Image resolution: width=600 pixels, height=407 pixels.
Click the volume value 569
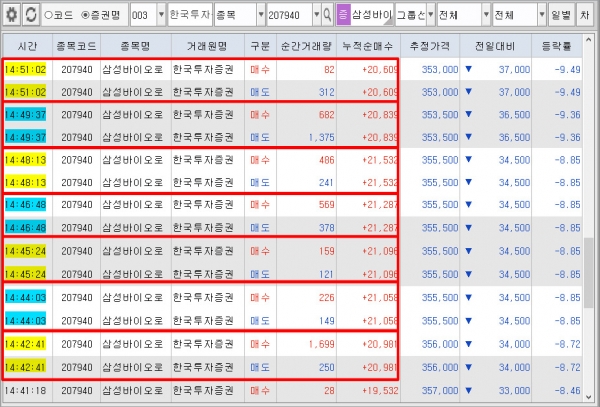pyautogui.click(x=326, y=205)
